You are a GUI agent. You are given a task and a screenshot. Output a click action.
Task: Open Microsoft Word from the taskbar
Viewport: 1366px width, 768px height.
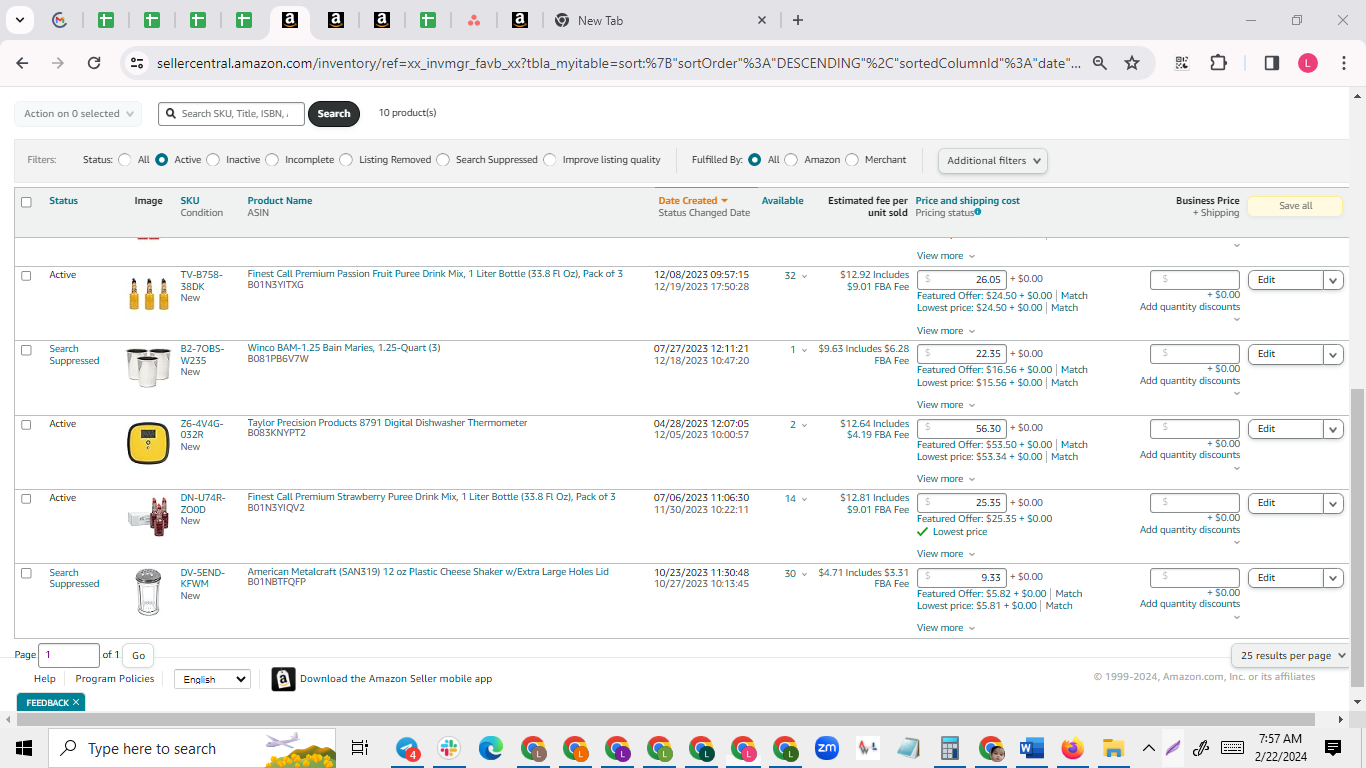pyautogui.click(x=1031, y=748)
